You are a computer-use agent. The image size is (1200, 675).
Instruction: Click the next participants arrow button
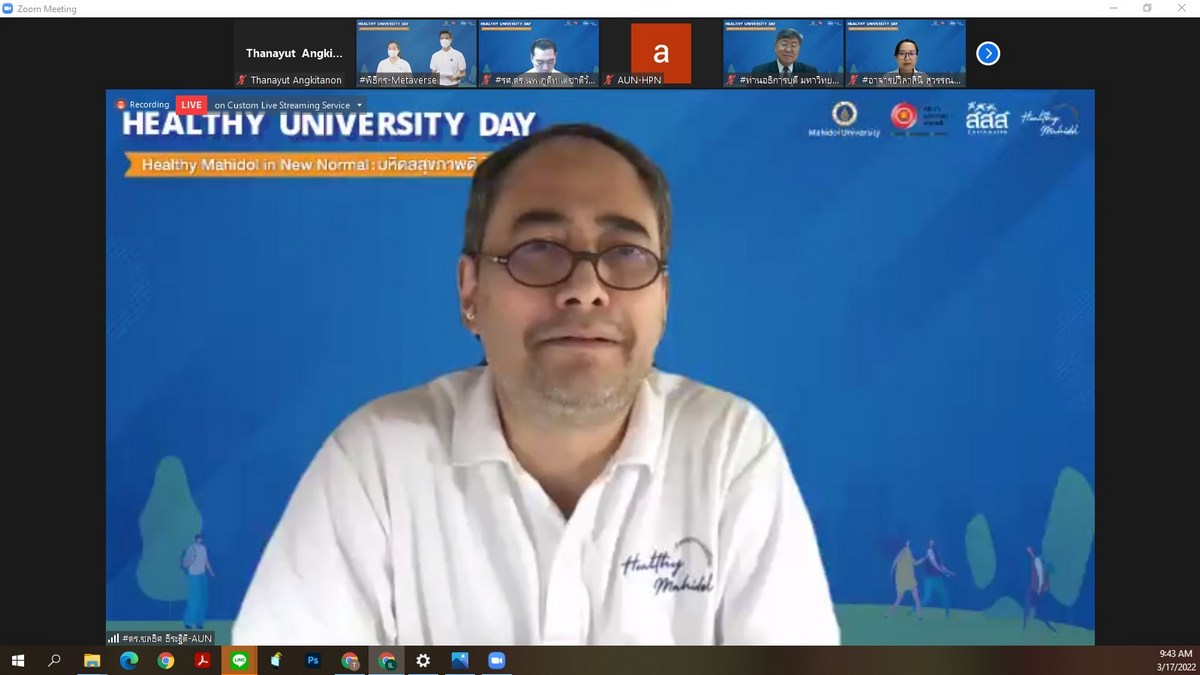pyautogui.click(x=988, y=53)
